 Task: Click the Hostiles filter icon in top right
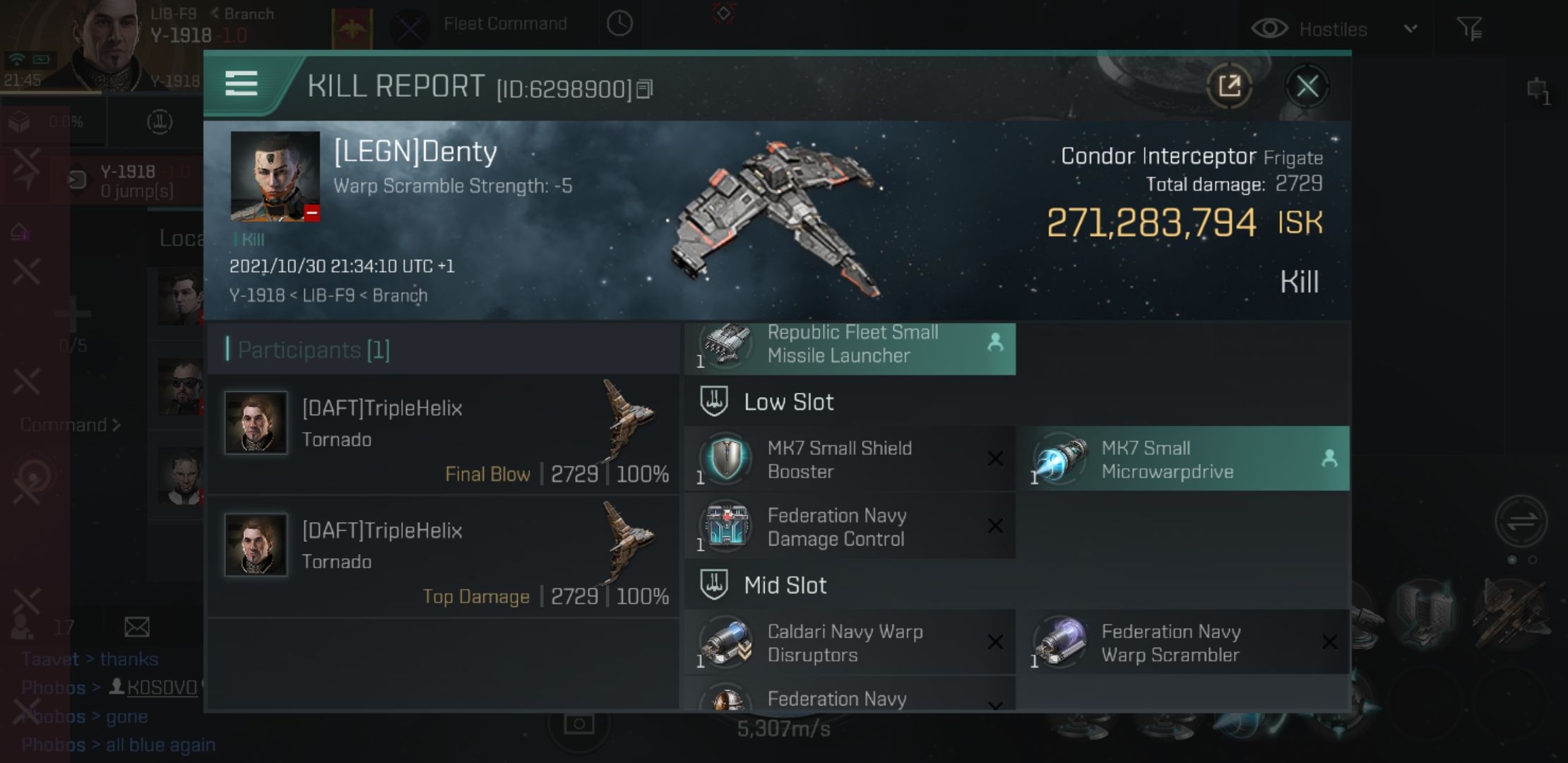coord(1468,28)
